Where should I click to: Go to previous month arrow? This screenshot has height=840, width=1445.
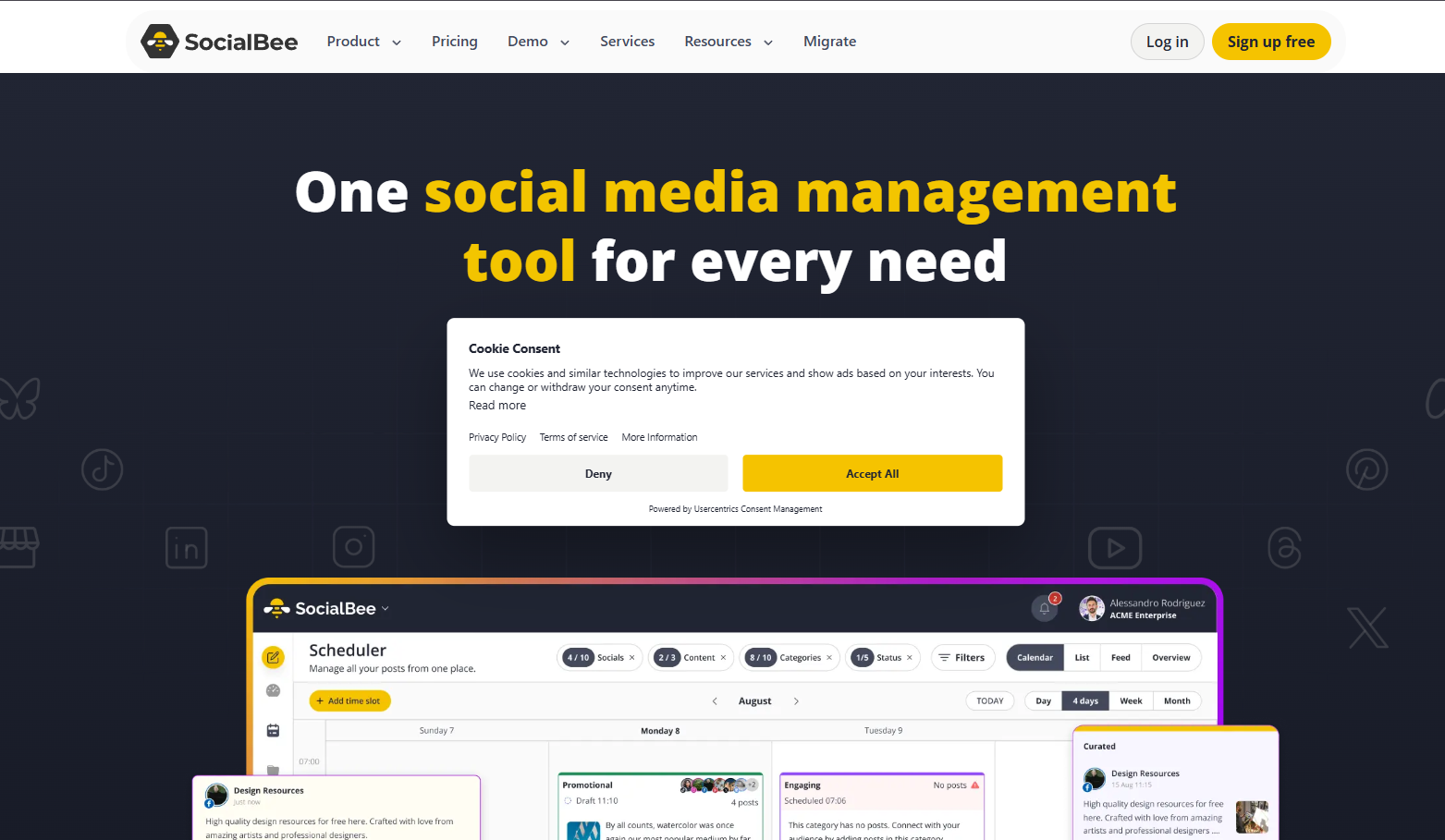coord(715,701)
